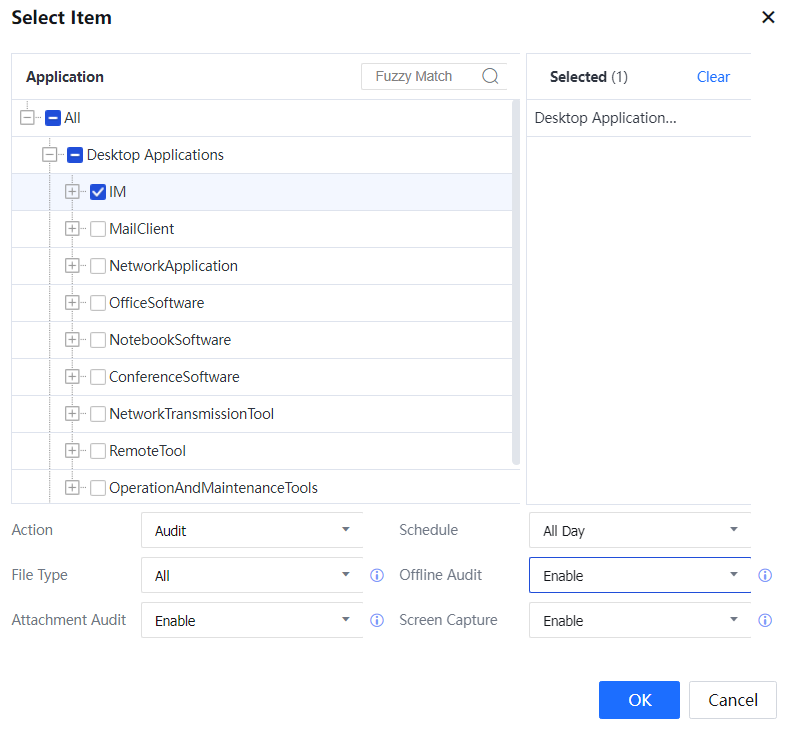Enable the OfficeSoftware checkbox
The image size is (792, 731).
98,303
